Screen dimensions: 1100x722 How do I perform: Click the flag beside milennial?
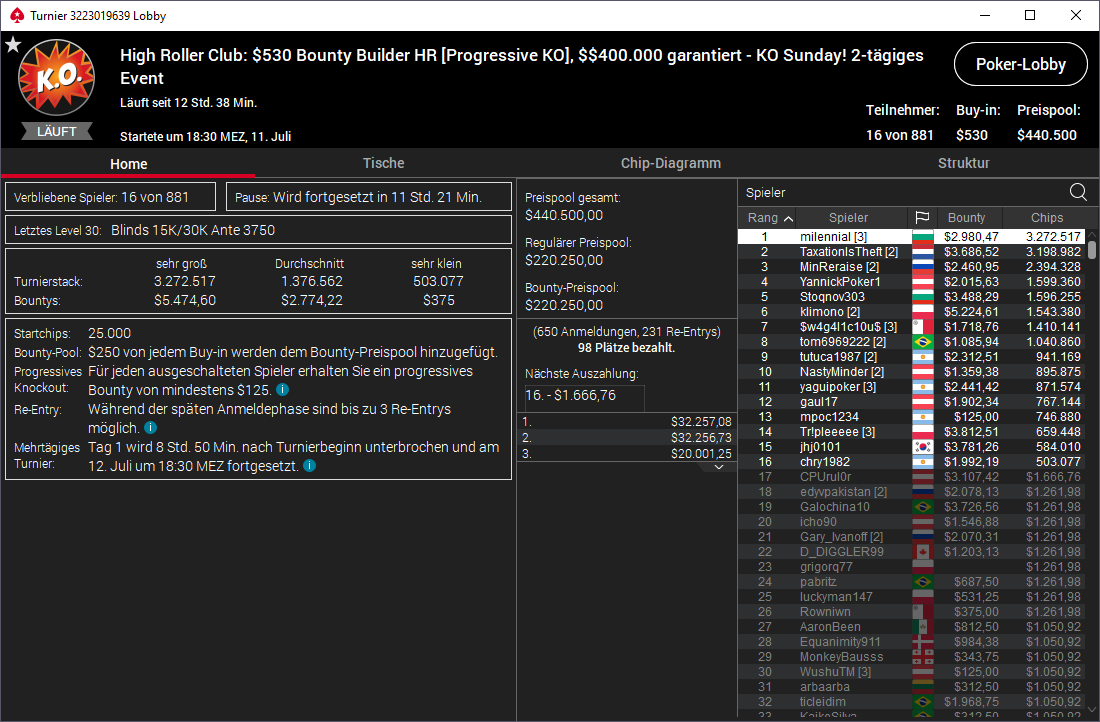(x=923, y=237)
